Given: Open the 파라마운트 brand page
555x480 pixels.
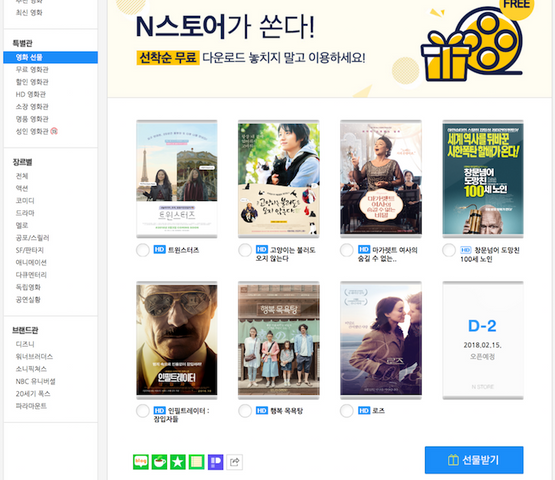Looking at the screenshot, I should (31, 406).
